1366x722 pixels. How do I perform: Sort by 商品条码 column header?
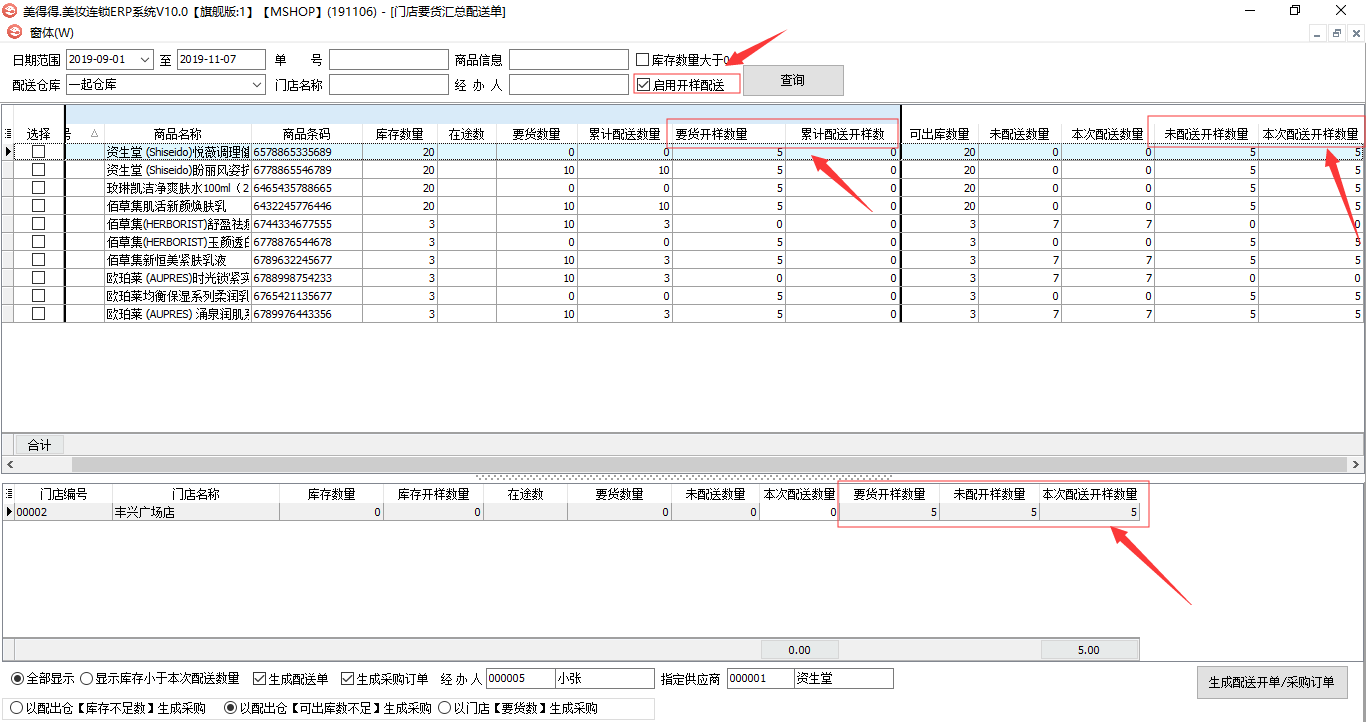click(x=306, y=134)
